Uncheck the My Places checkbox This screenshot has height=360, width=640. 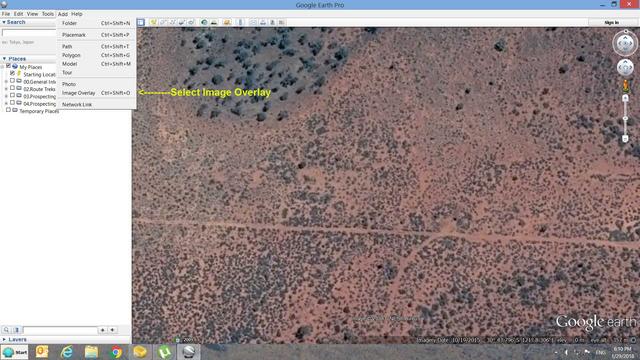(x=8, y=66)
